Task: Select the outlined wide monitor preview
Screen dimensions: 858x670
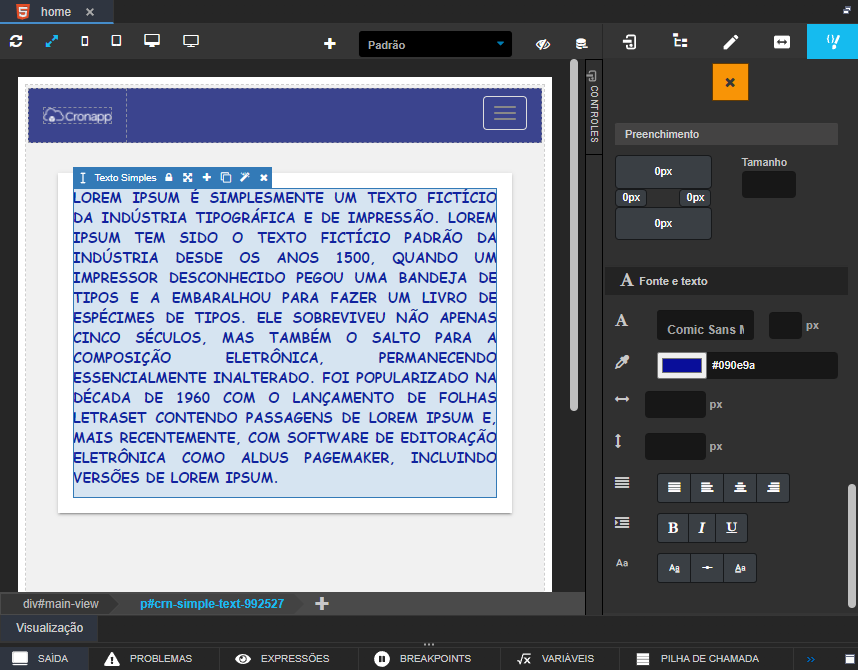Action: point(191,41)
